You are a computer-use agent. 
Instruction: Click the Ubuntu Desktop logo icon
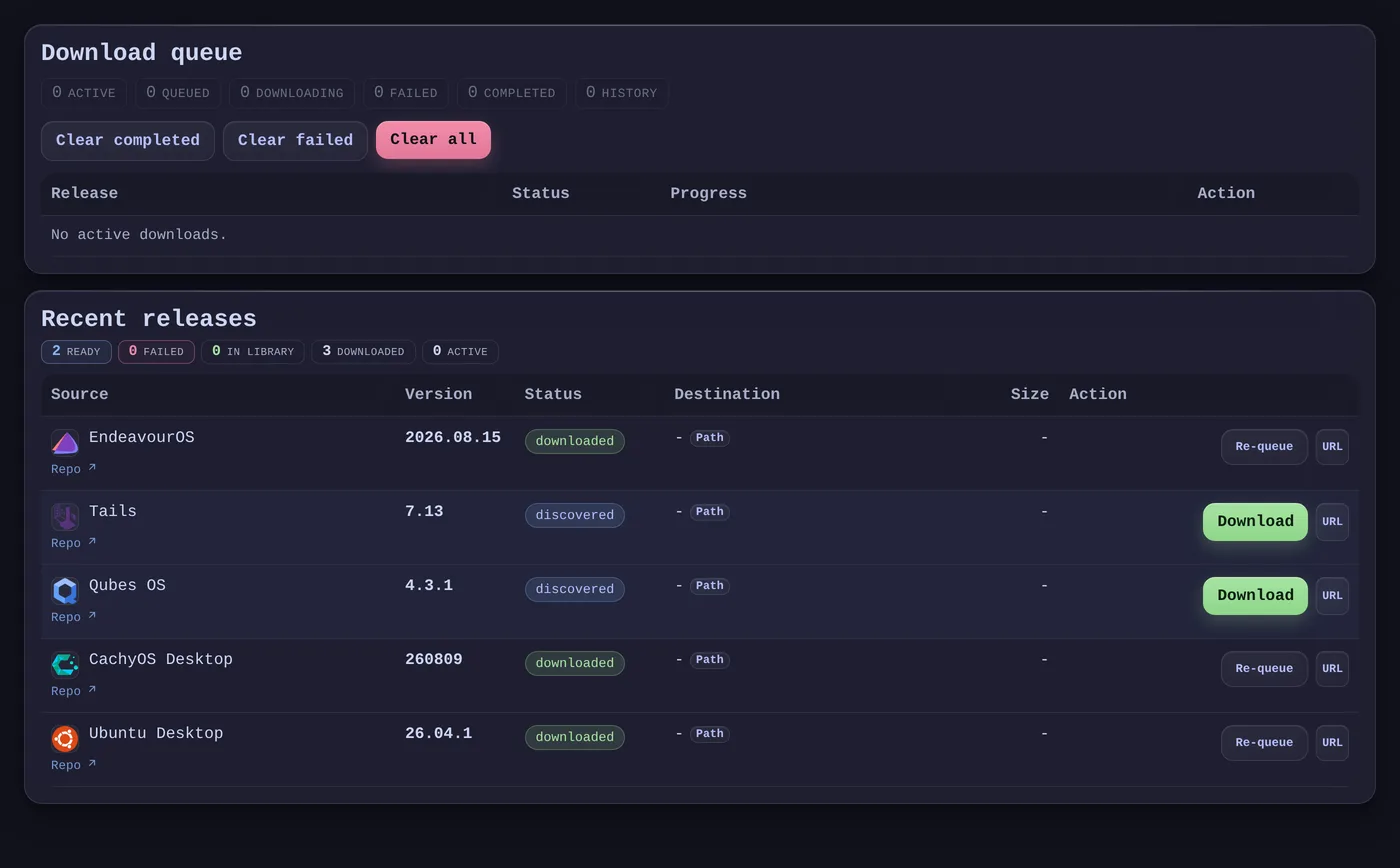click(x=65, y=738)
